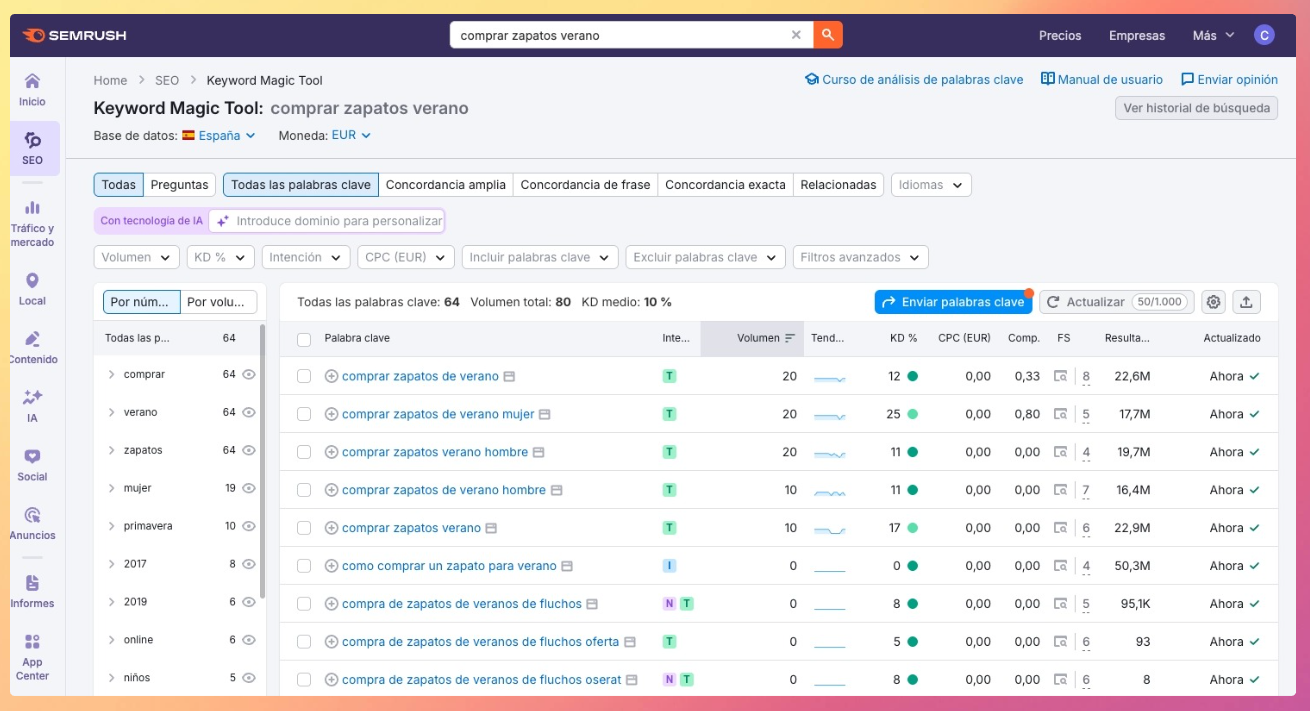
Task: Select the Concordancia exacta tab
Action: [724, 185]
